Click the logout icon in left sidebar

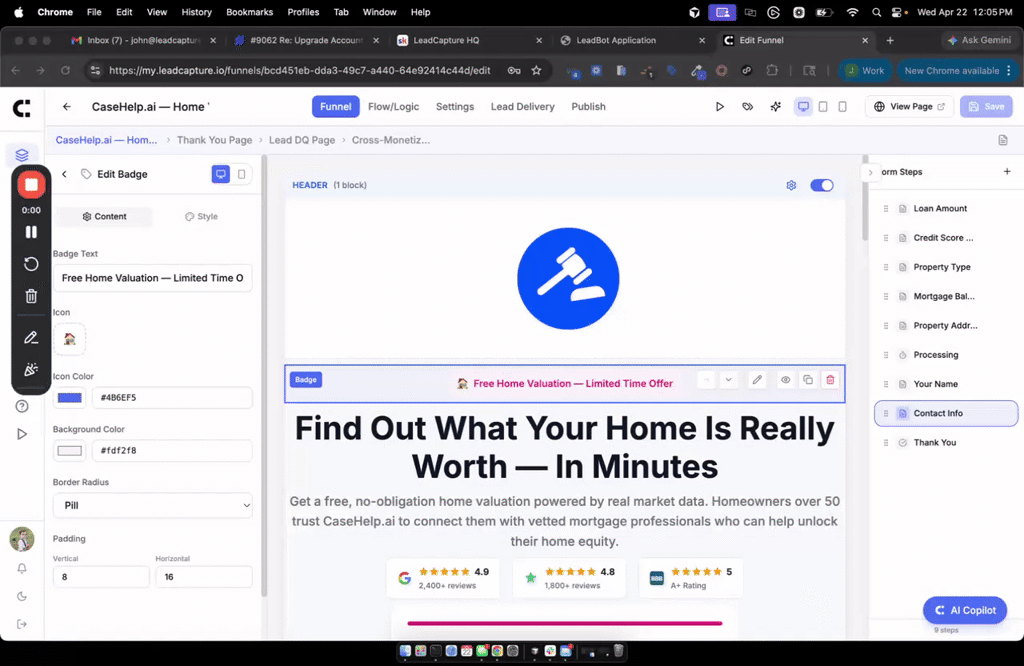(22, 624)
